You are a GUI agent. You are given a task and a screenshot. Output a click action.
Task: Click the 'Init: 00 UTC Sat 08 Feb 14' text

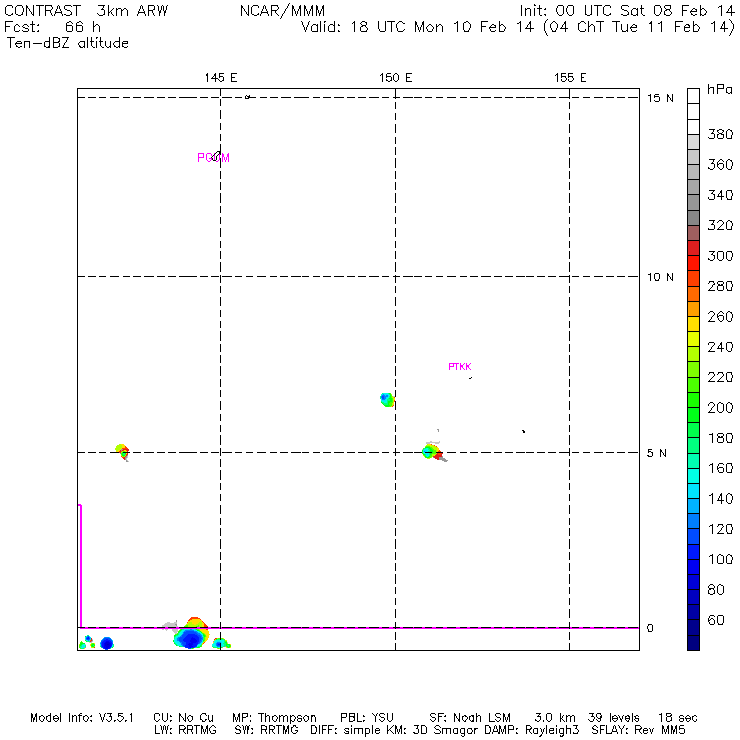(627, 11)
